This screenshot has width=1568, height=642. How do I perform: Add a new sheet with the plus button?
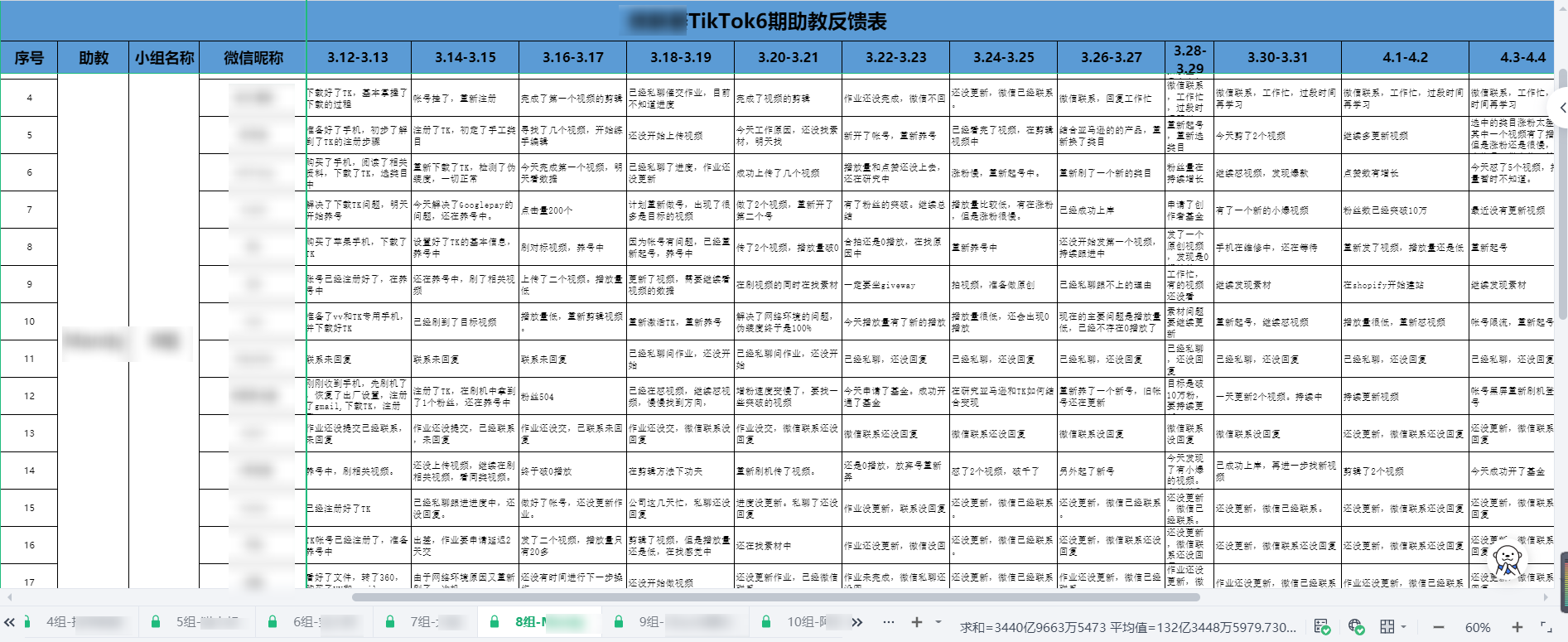917,622
